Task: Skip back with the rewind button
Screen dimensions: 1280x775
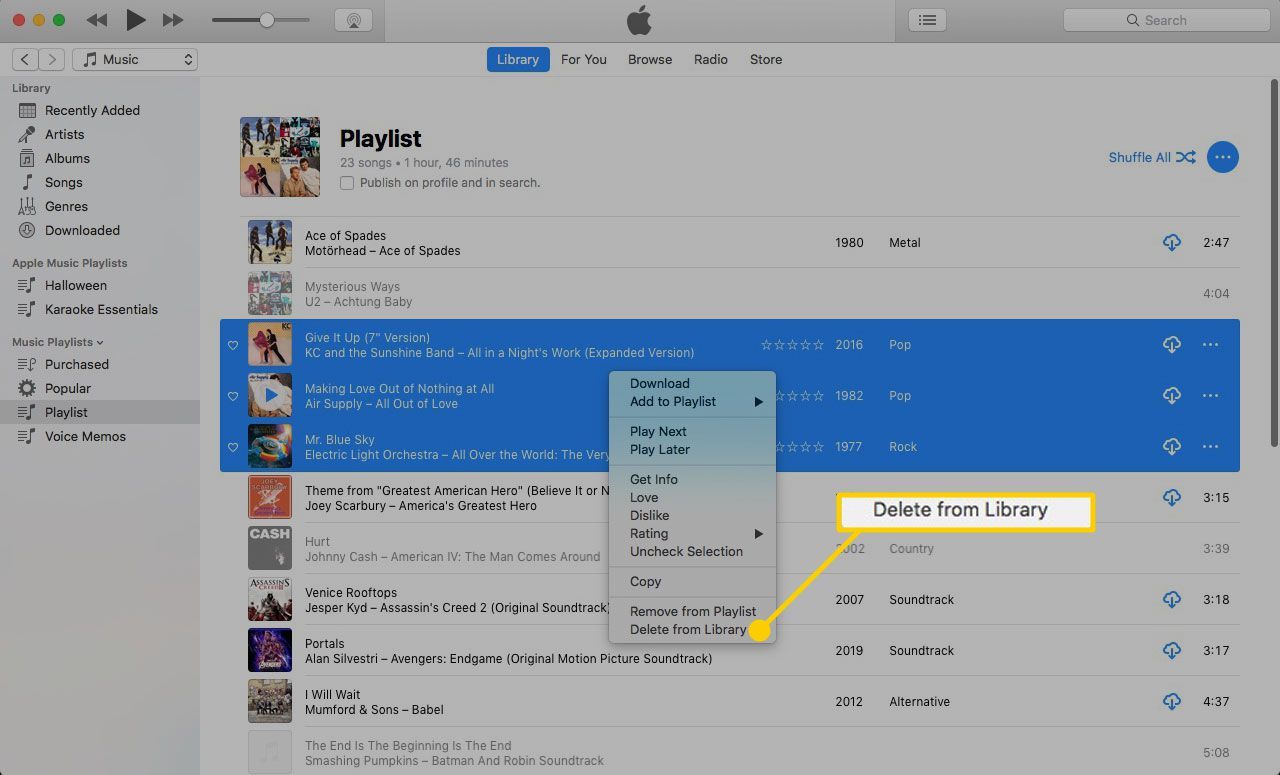Action: (x=97, y=20)
